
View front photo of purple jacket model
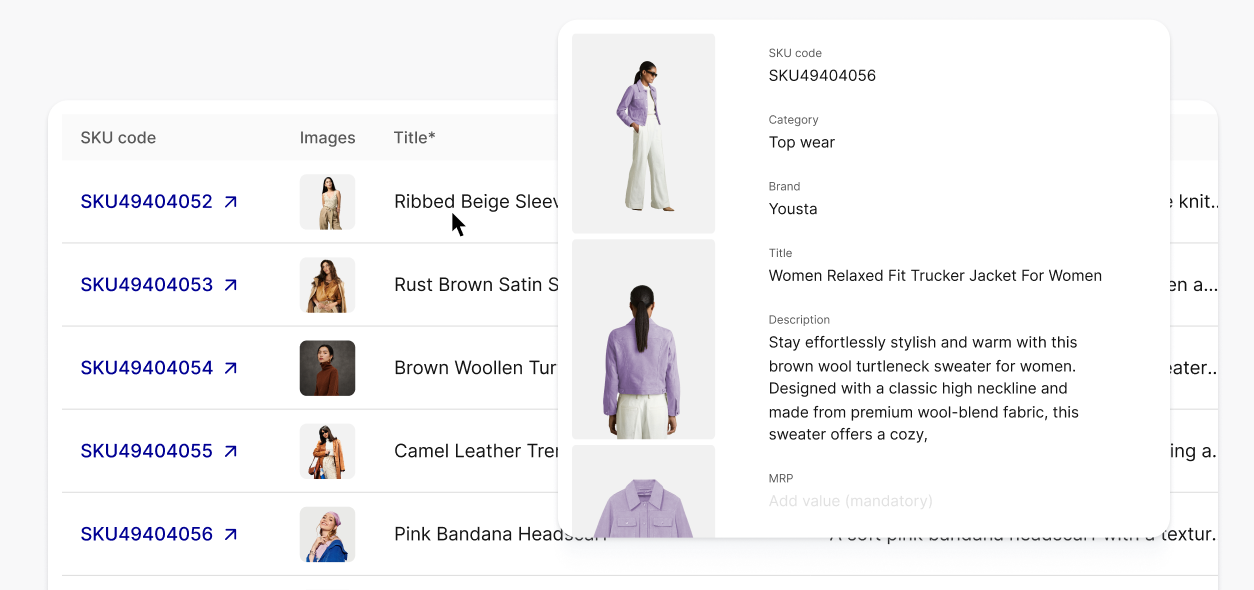click(x=643, y=134)
